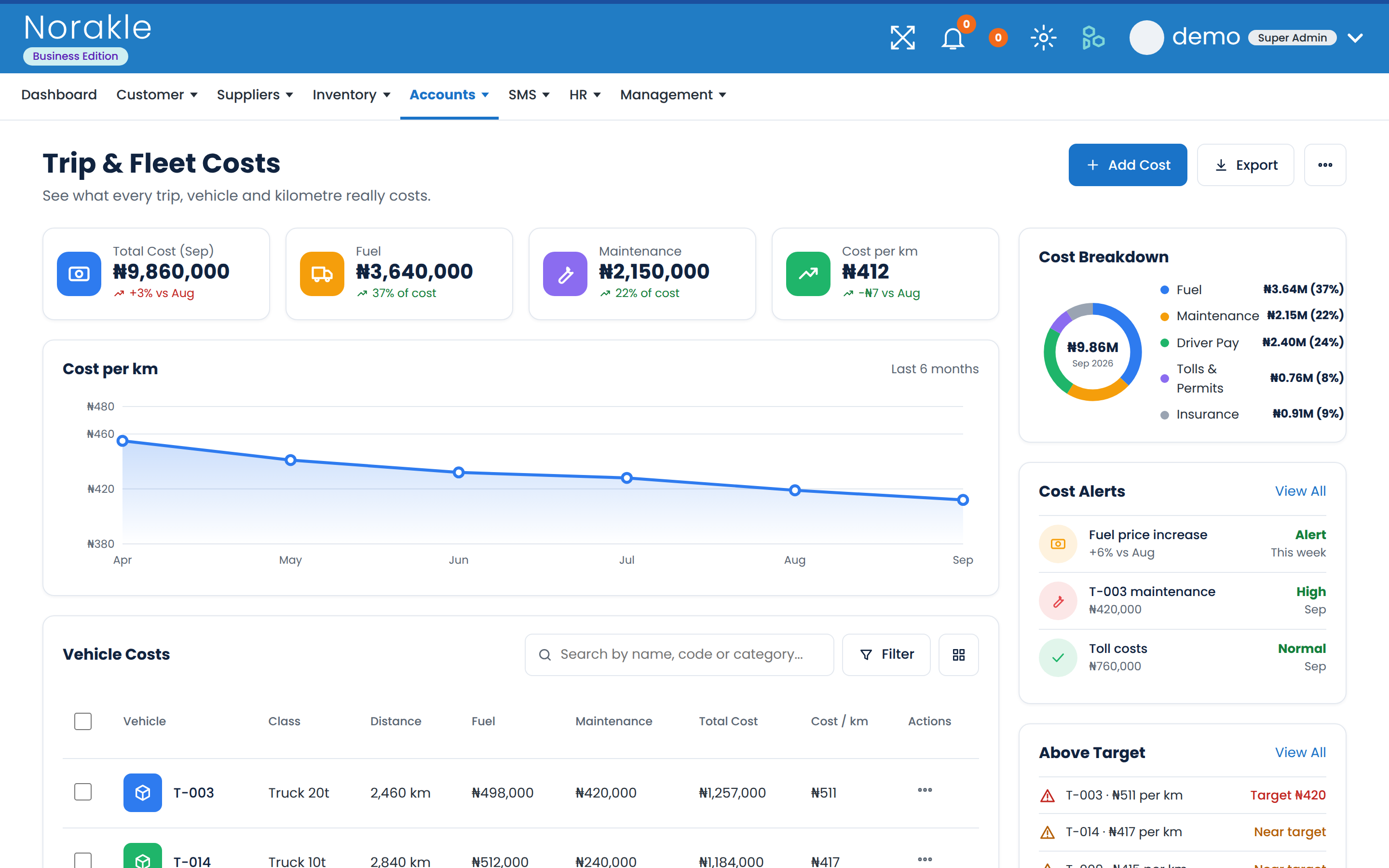Click the vehicle search input field

pyautogui.click(x=679, y=654)
